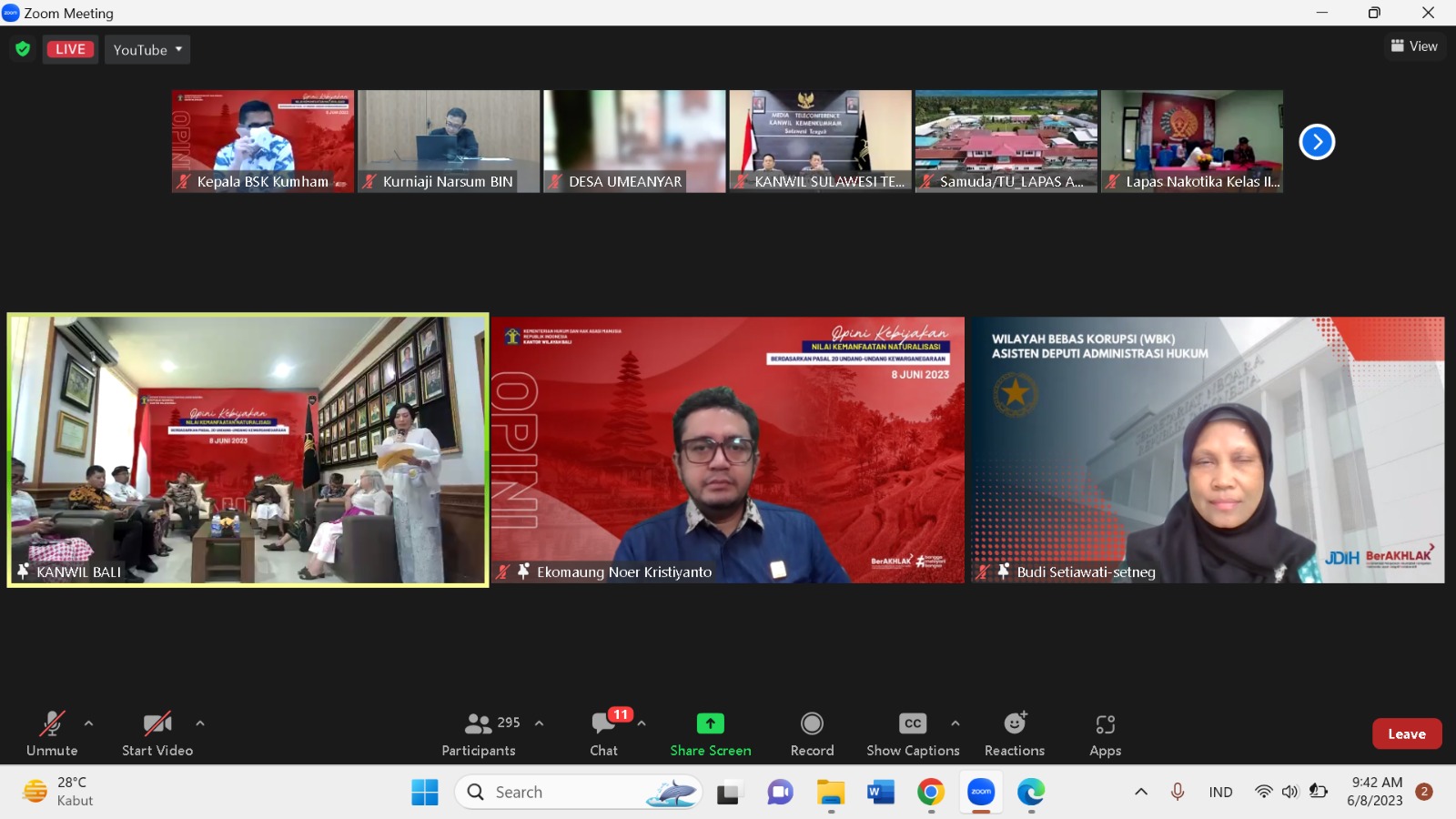Viewport: 1456px width, 819px height.
Task: Start the video camera
Action: pyautogui.click(x=157, y=733)
